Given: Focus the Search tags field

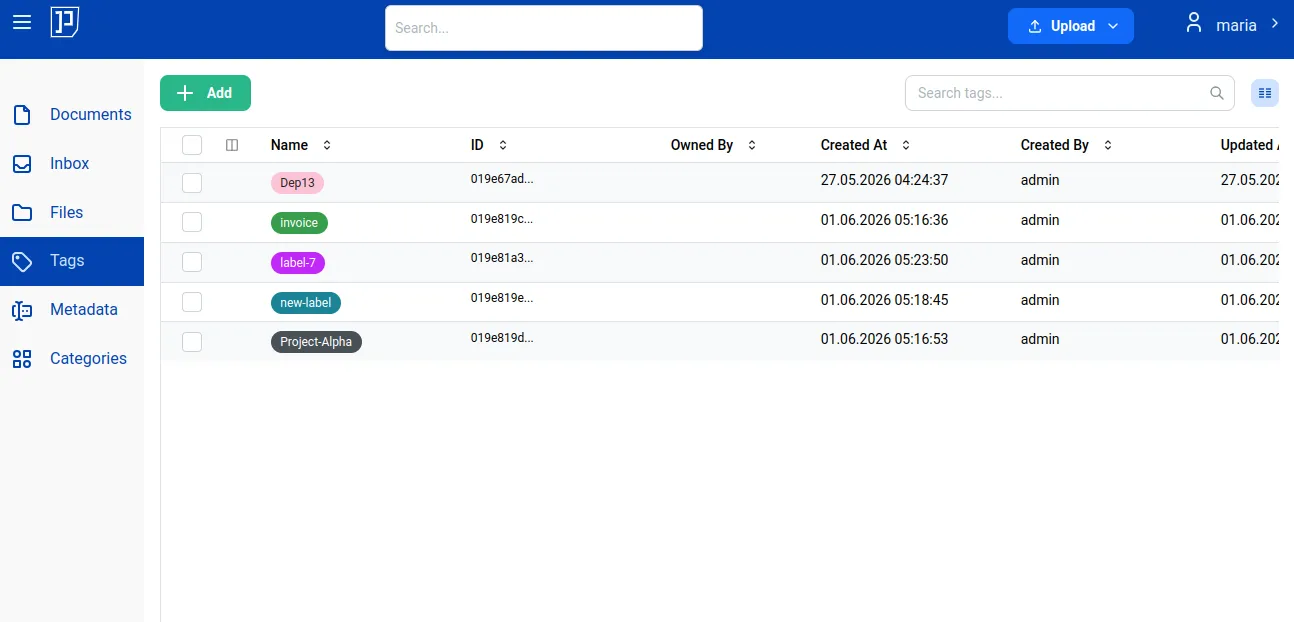Looking at the screenshot, I should tap(1070, 93).
